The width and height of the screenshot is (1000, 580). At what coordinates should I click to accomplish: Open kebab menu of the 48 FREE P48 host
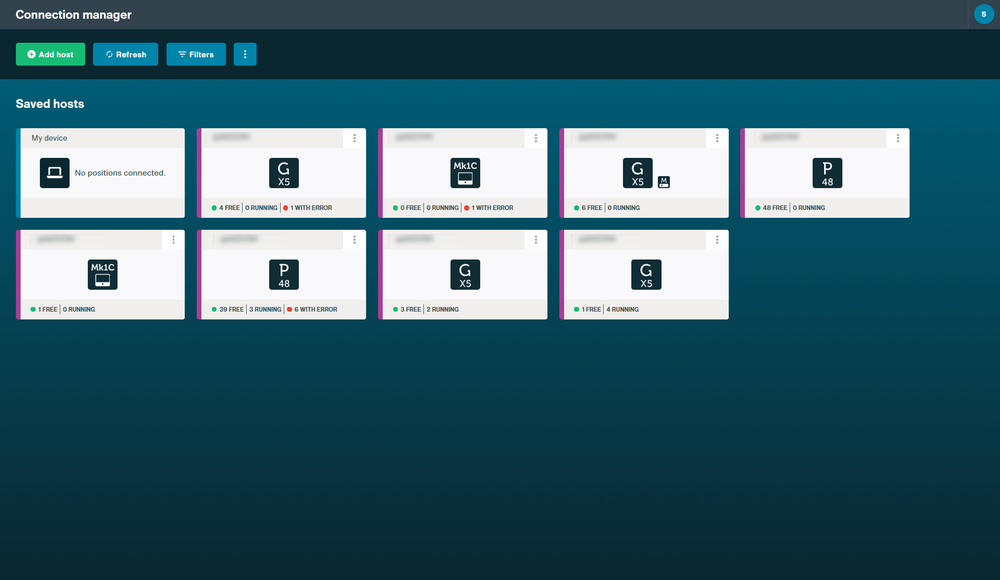[898, 138]
